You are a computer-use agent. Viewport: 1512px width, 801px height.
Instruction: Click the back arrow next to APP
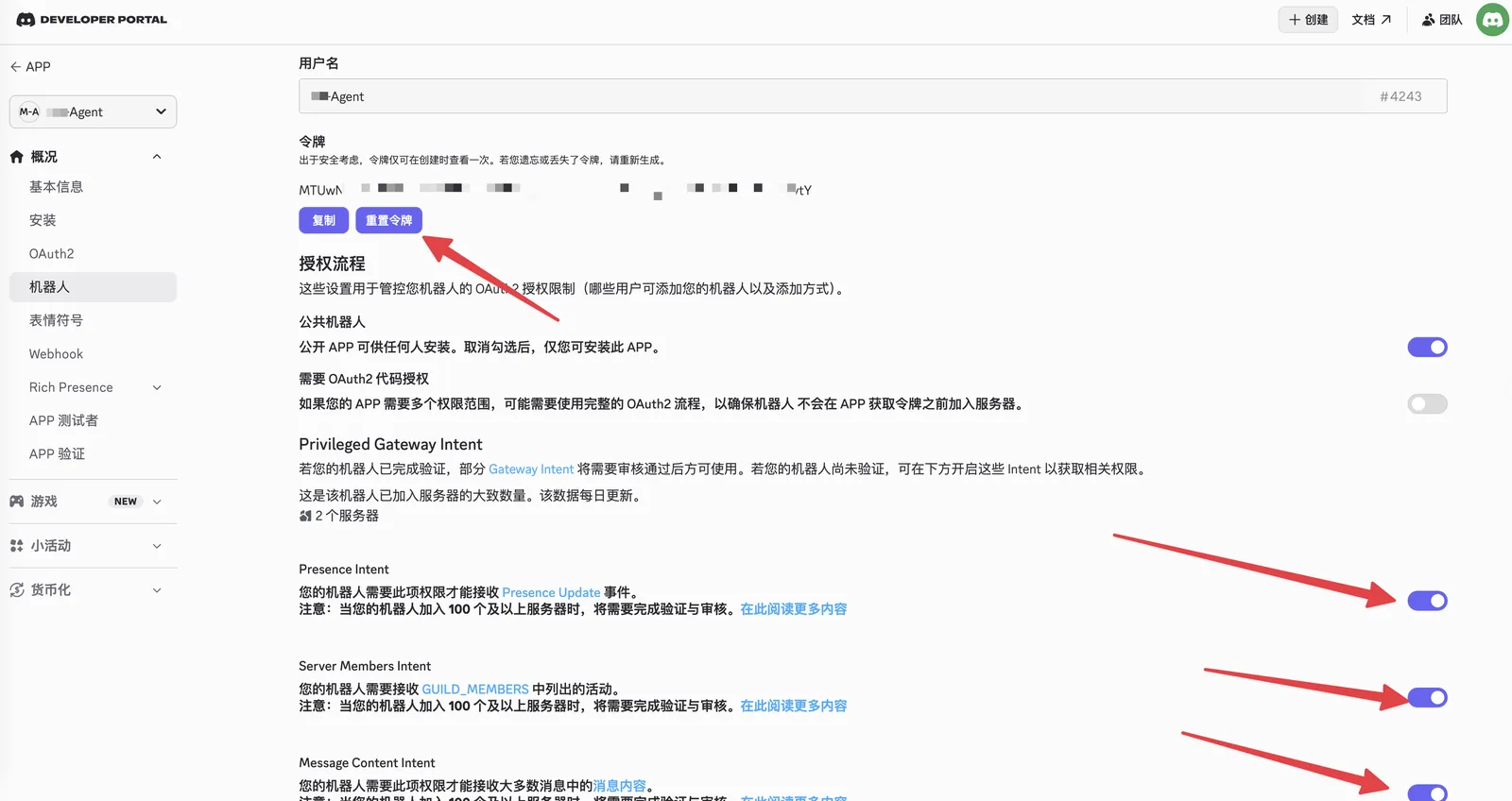(x=15, y=66)
